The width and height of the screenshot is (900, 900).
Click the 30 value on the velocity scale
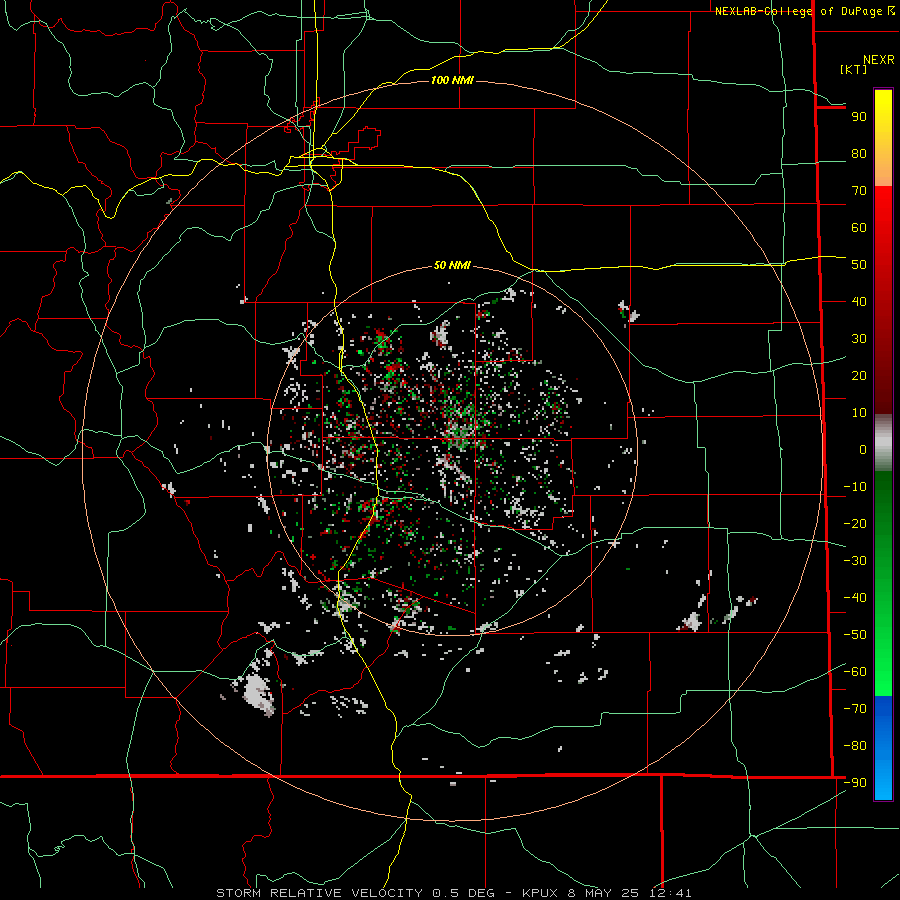point(859,339)
